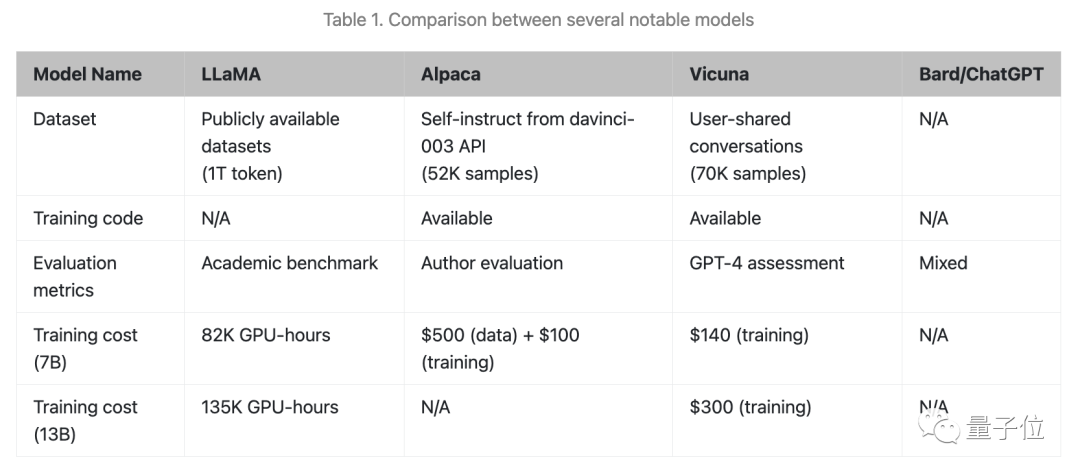Image resolution: width=1080 pixels, height=475 pixels.
Task: Click the Training code row label
Action: [x=88, y=218]
